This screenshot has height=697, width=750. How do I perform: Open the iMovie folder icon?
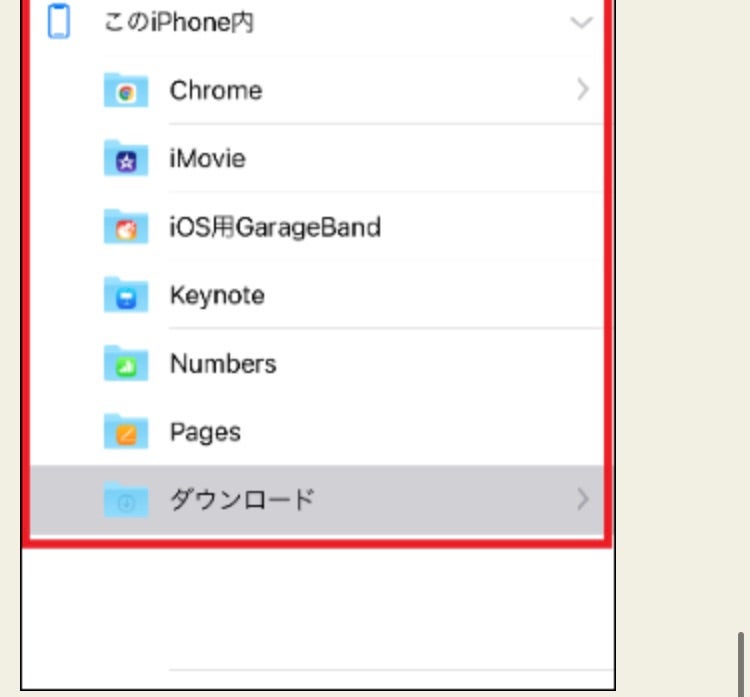tap(126, 159)
